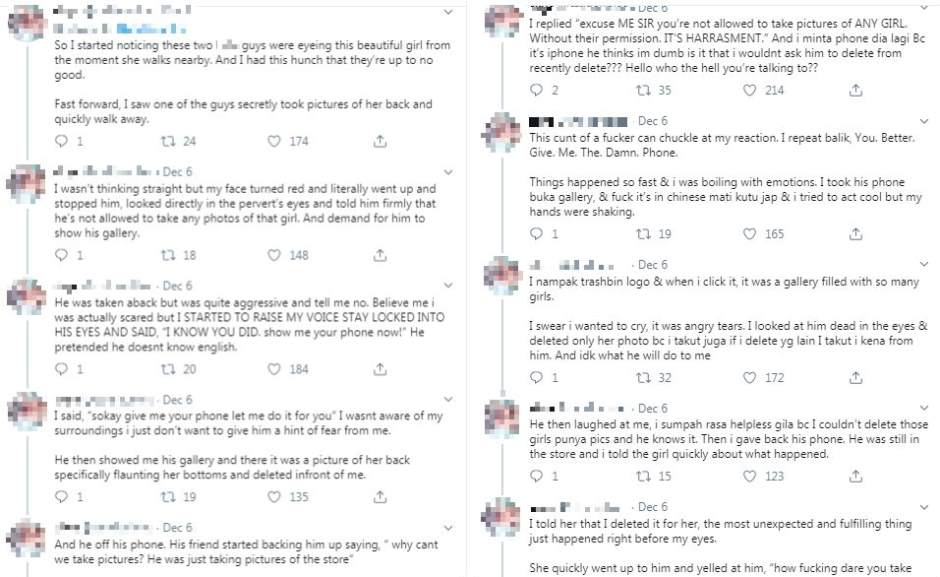Share the tweet with 184 likes
This screenshot has height=577, width=940.
pos(380,370)
